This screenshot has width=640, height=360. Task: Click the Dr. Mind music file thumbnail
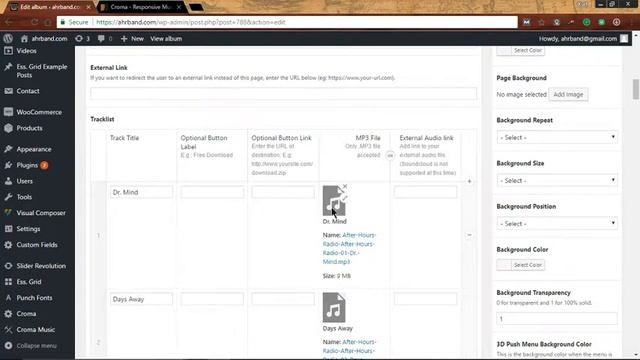334,201
